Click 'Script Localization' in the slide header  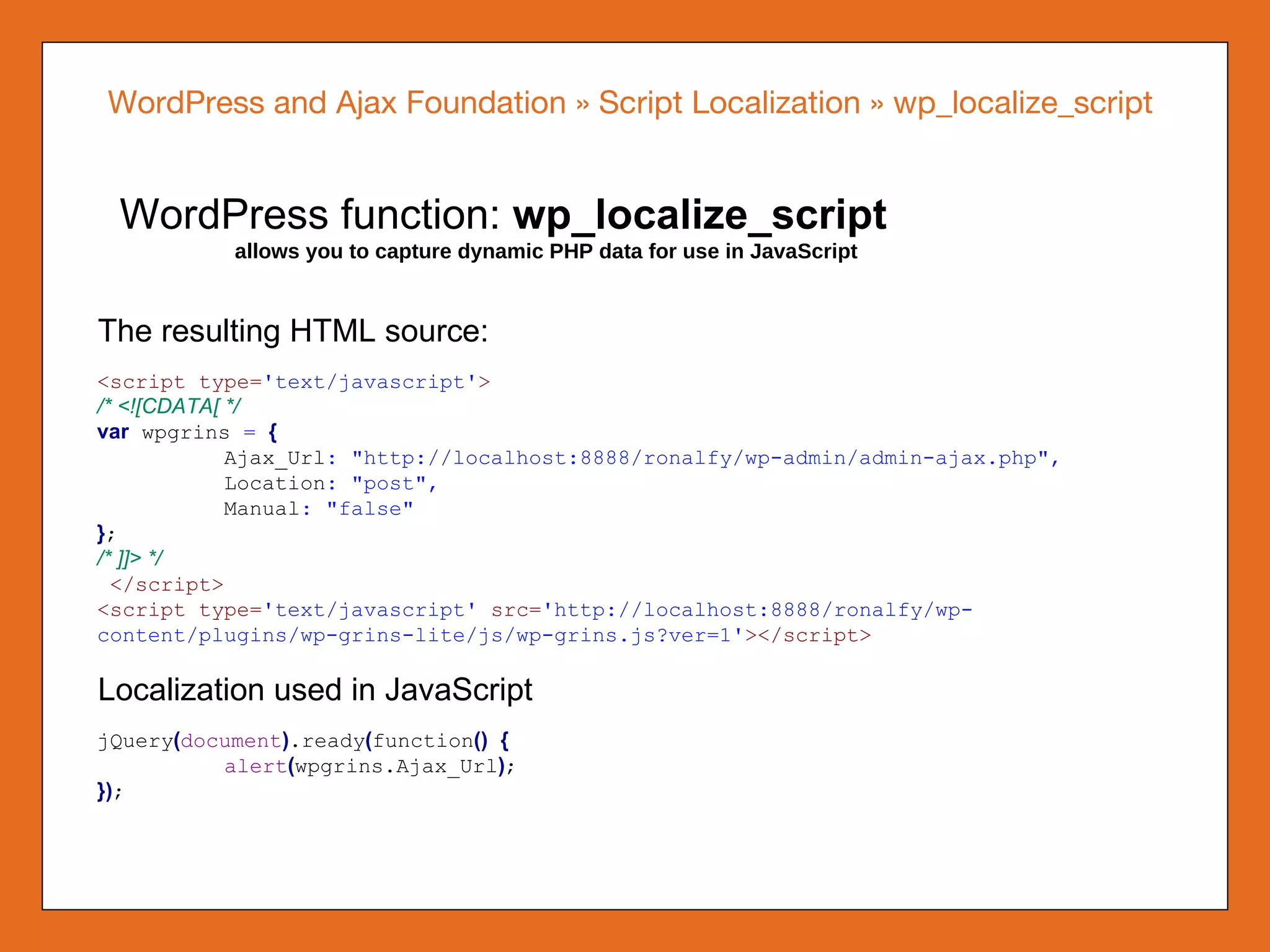point(729,103)
